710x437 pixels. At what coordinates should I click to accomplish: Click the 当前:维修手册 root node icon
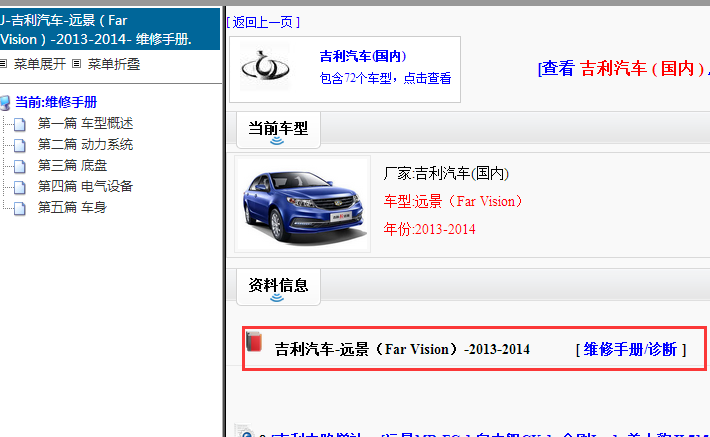tap(5, 103)
